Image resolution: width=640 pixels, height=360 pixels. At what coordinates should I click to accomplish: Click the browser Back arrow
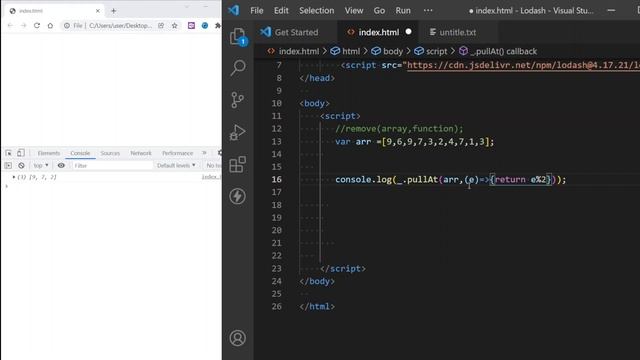tap(10, 25)
